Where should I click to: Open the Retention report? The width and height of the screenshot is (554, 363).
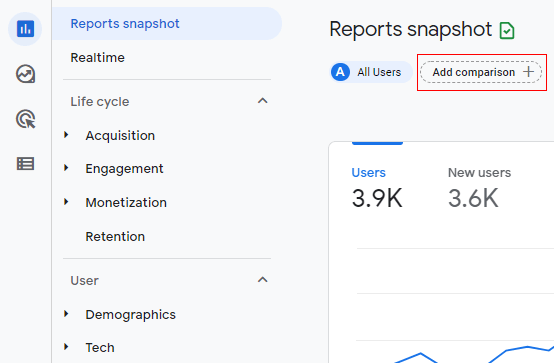115,236
